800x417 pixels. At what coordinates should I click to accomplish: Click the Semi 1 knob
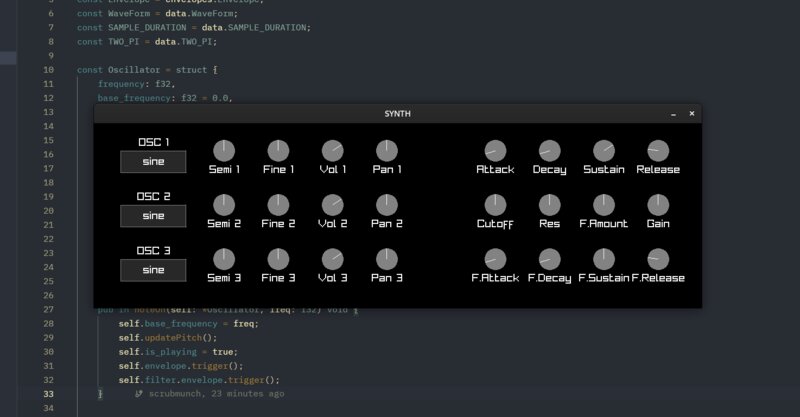coord(224,151)
